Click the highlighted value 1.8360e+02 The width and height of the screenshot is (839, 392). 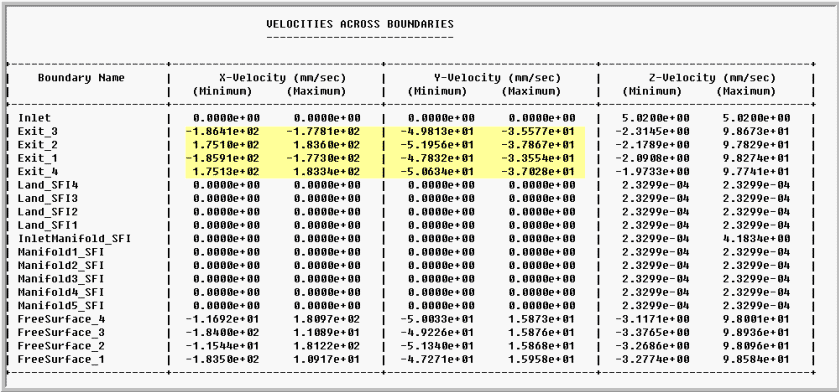tap(327, 145)
